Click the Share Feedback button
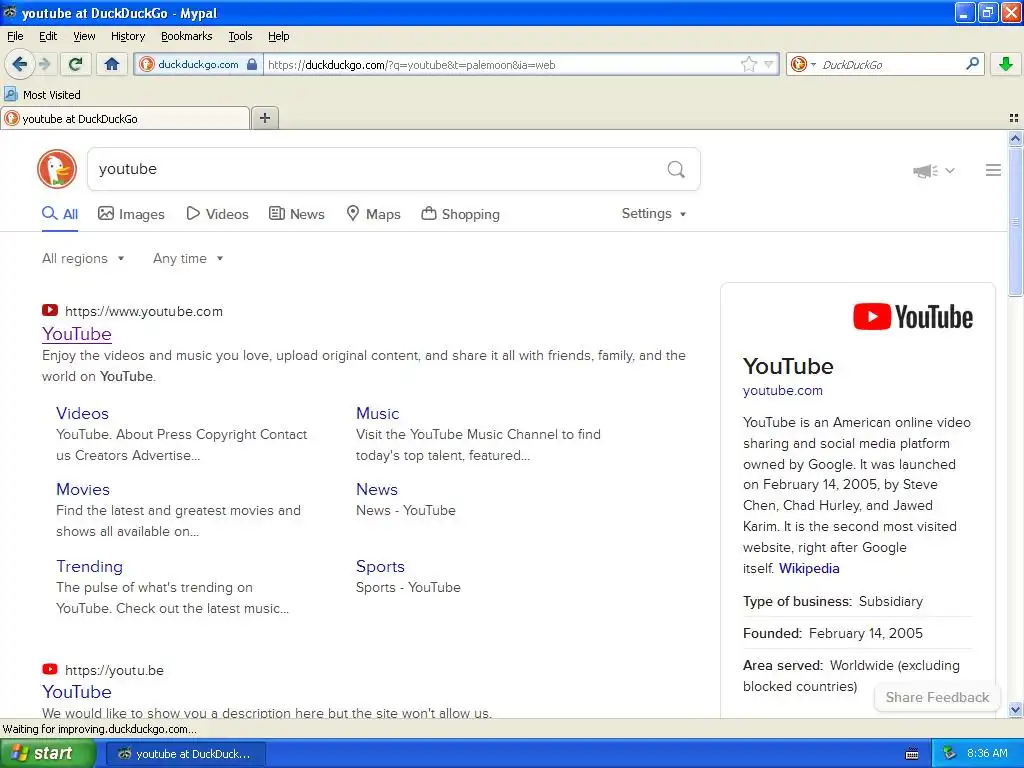Screen dimensions: 1024x768 937,697
